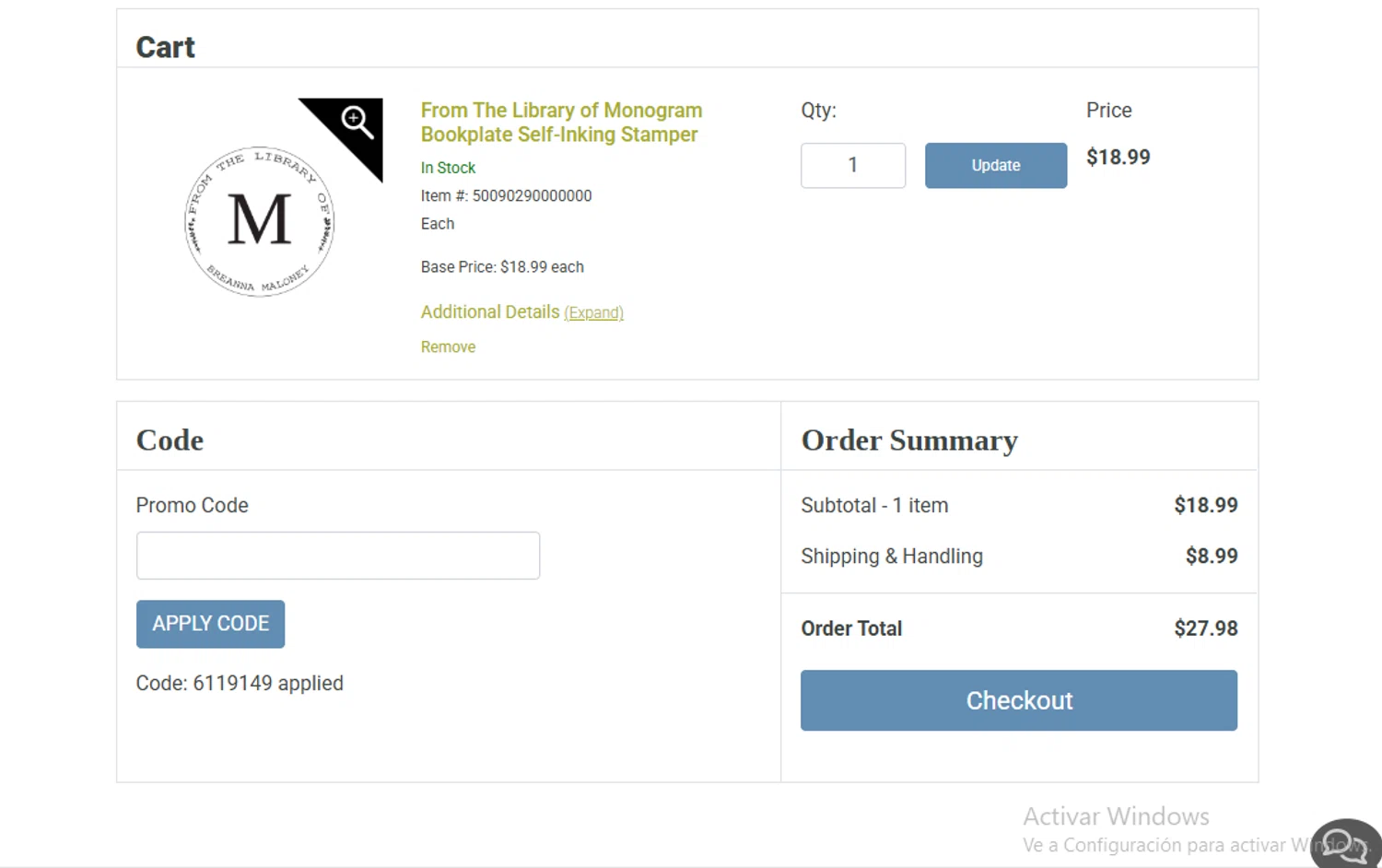Click the APPLY CODE button
1382x868 pixels.
click(210, 624)
